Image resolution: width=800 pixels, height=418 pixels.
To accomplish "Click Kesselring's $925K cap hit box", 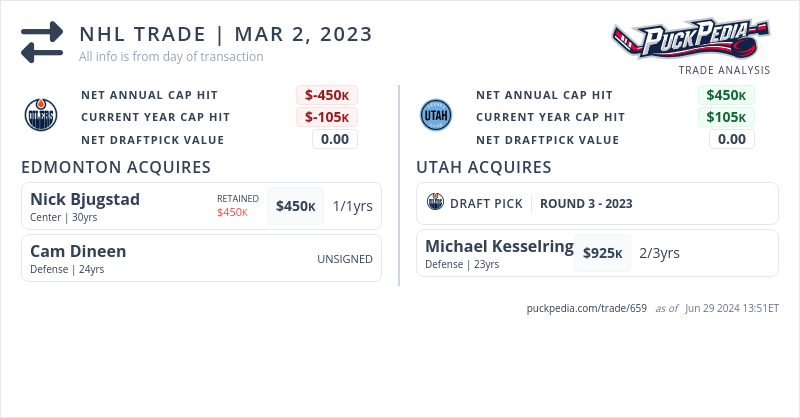I will 603,253.
